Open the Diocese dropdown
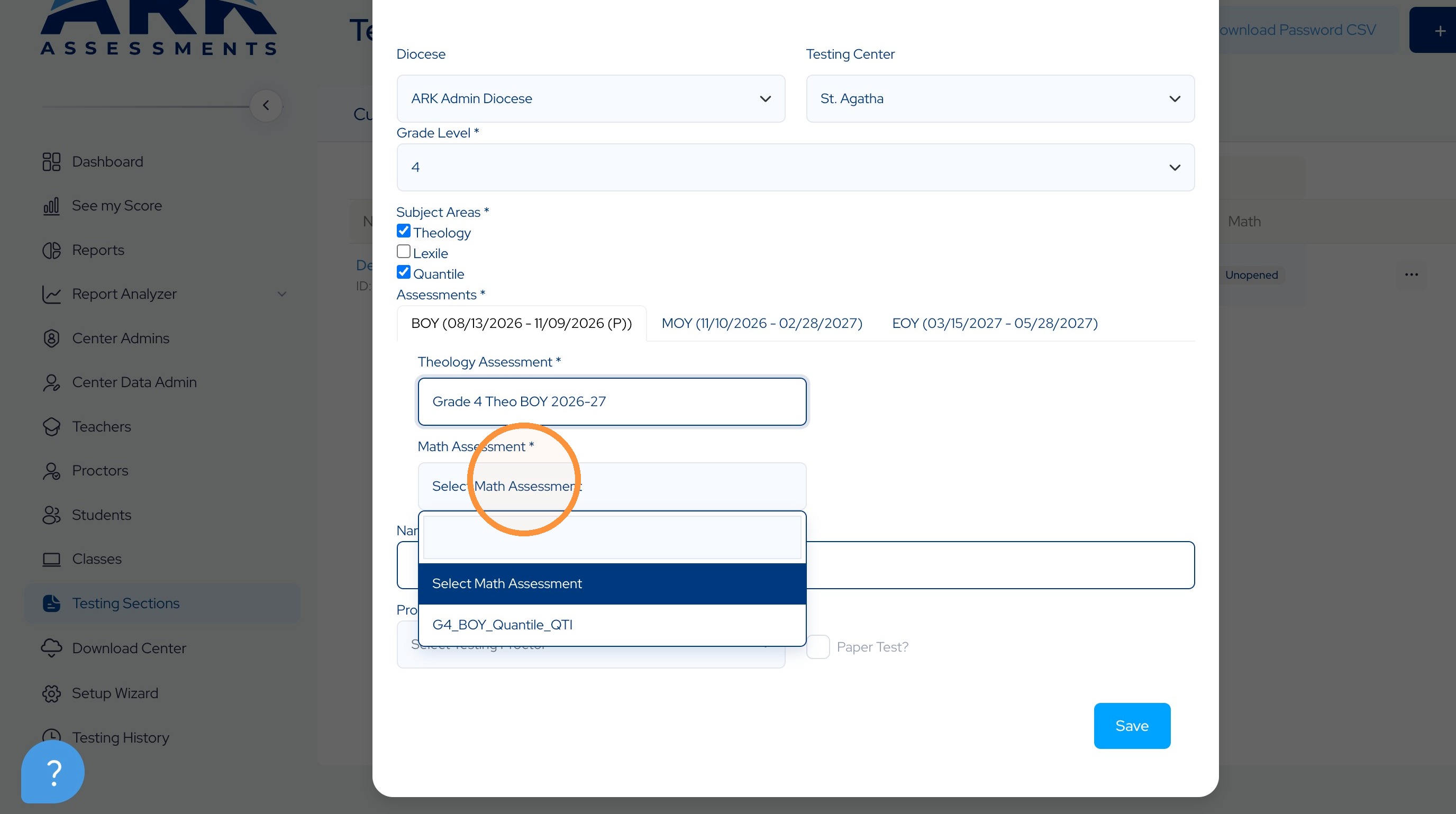Image resolution: width=1456 pixels, height=814 pixels. pos(590,99)
